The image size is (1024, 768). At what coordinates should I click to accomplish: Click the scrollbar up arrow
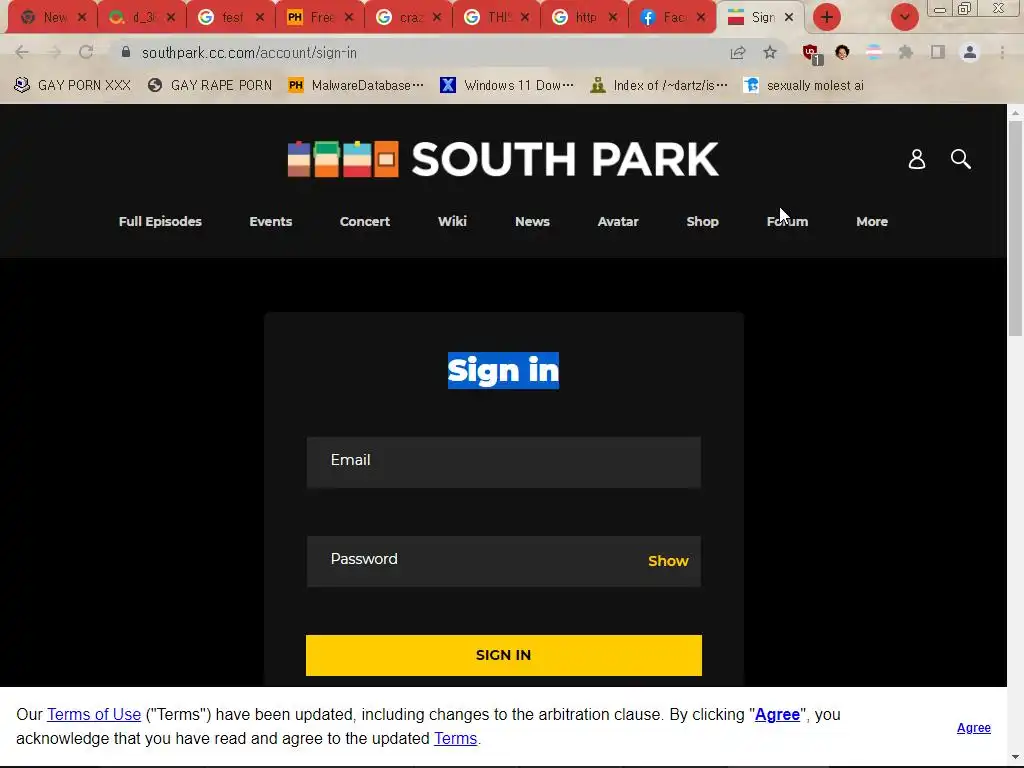coord(1015,112)
